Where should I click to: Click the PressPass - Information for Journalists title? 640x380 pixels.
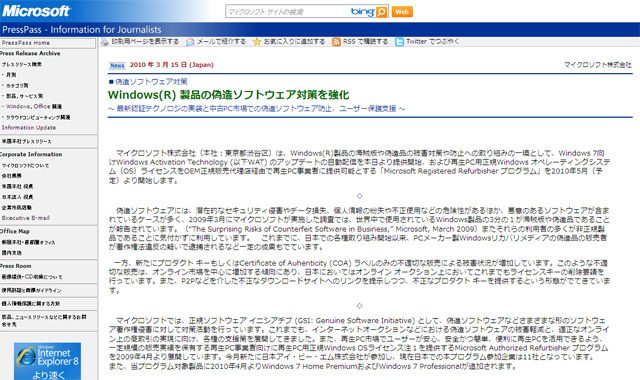click(x=82, y=29)
